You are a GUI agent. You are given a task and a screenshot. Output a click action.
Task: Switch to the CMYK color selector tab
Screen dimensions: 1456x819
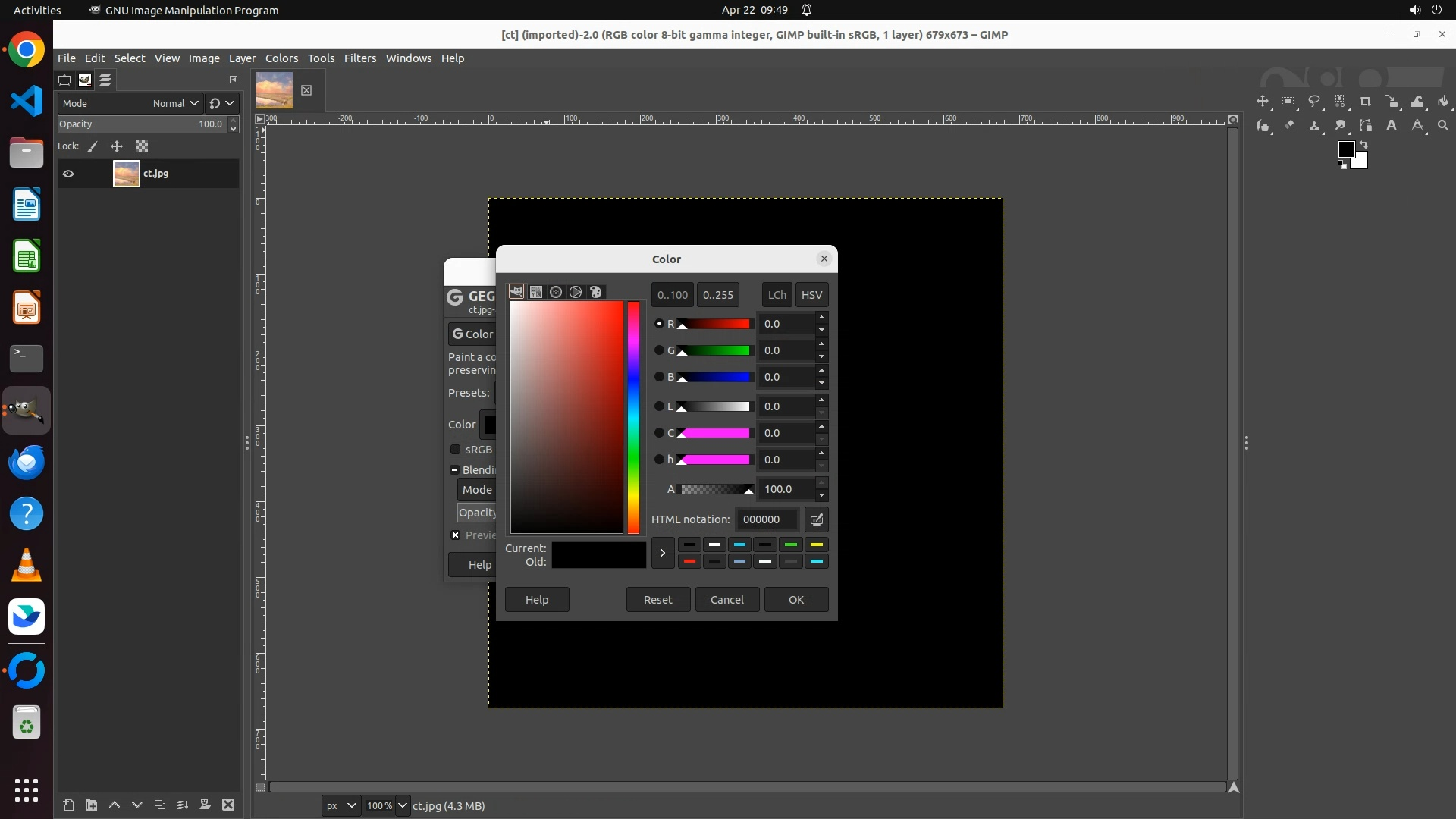[x=536, y=292]
